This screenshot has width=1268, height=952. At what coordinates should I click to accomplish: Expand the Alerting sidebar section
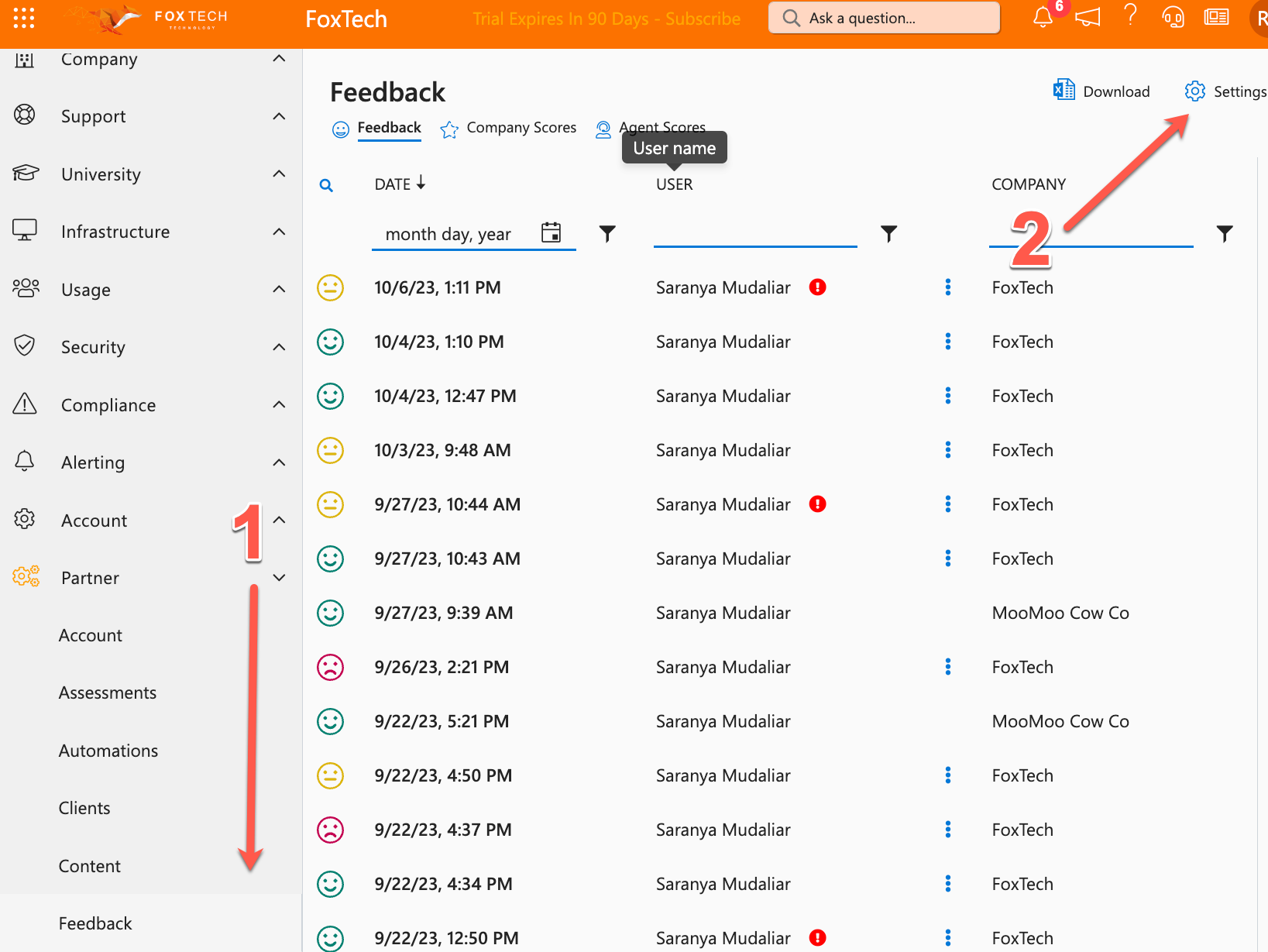(x=279, y=462)
